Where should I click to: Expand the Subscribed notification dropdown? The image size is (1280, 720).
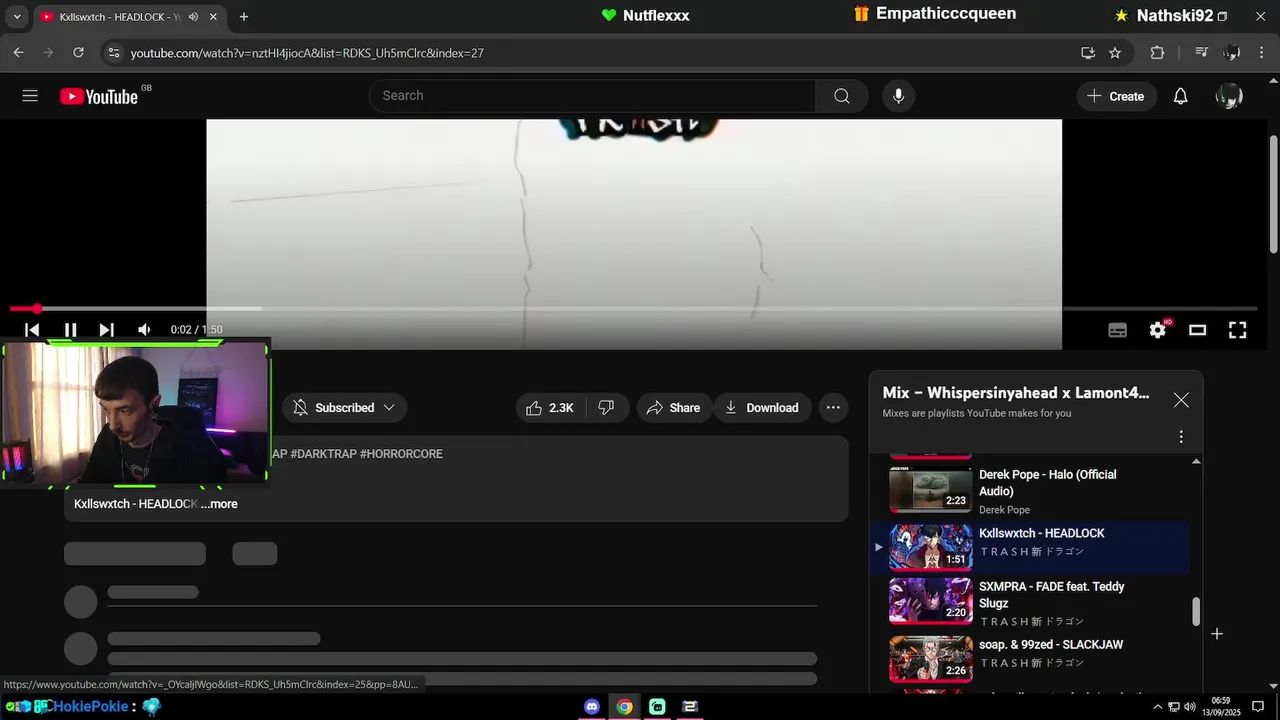[x=344, y=408]
